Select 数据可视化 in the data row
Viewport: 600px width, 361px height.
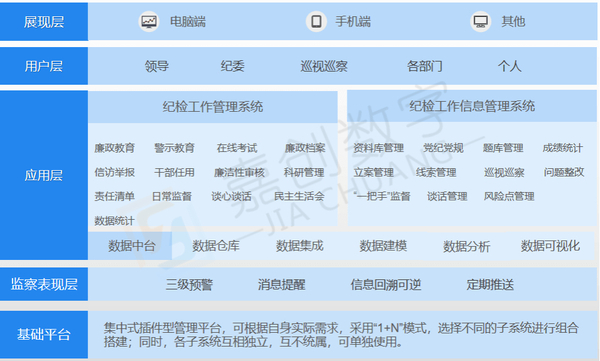550,246
